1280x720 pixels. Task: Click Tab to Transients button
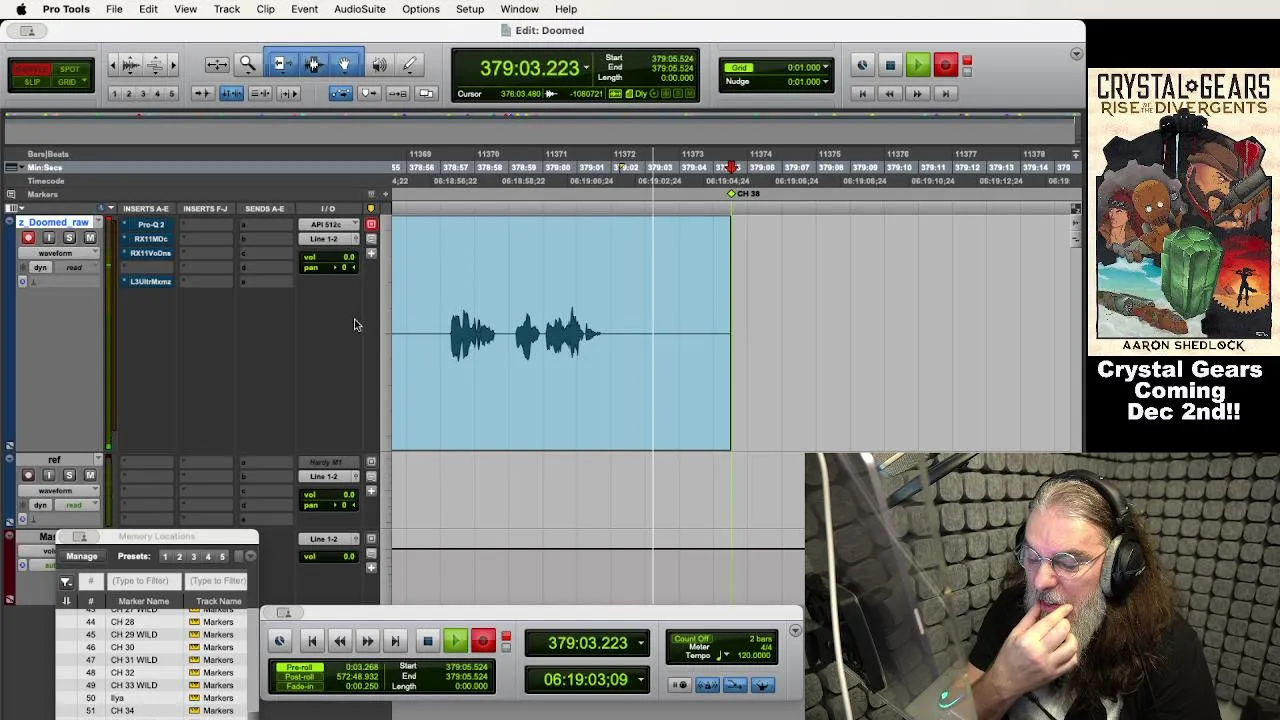click(x=202, y=93)
